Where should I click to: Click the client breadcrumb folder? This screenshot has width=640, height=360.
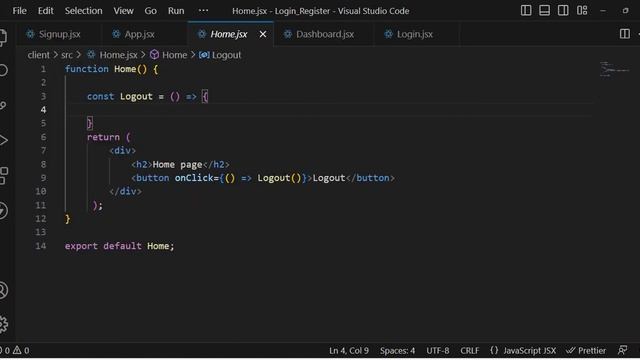(38, 55)
